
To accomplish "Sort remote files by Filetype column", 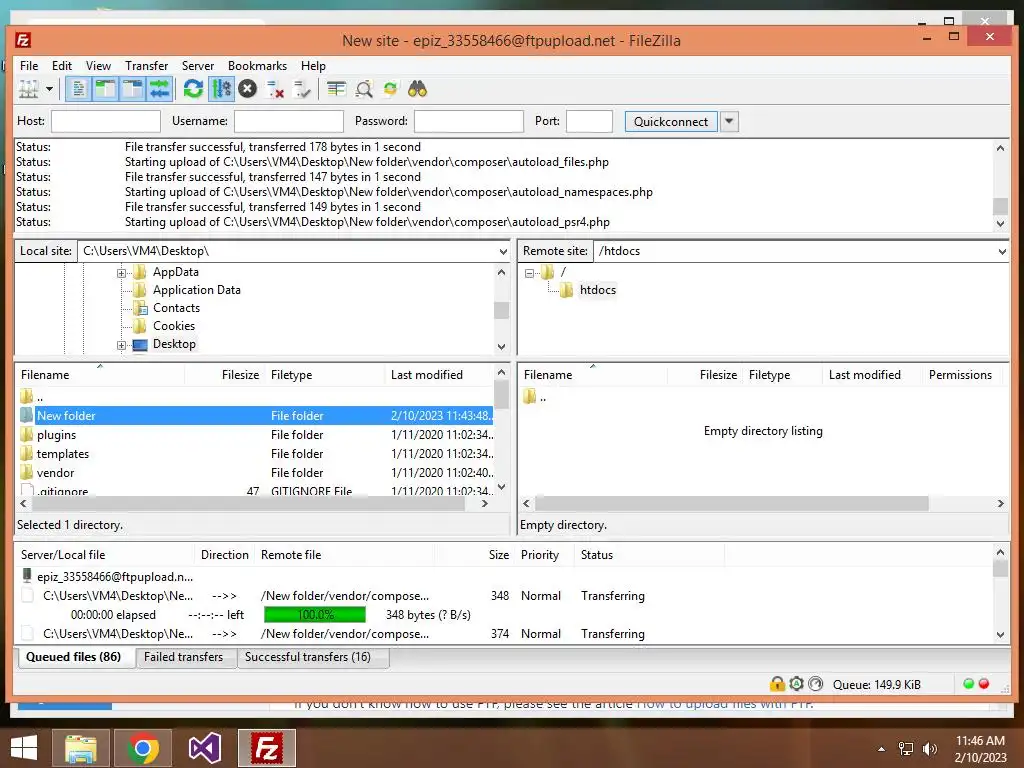I will click(782, 375).
